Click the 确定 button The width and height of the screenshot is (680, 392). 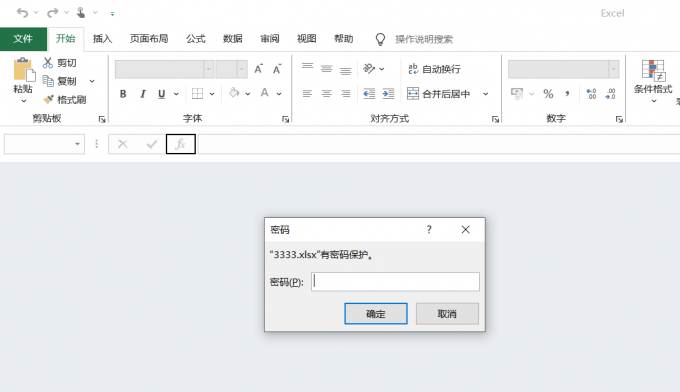(x=376, y=314)
